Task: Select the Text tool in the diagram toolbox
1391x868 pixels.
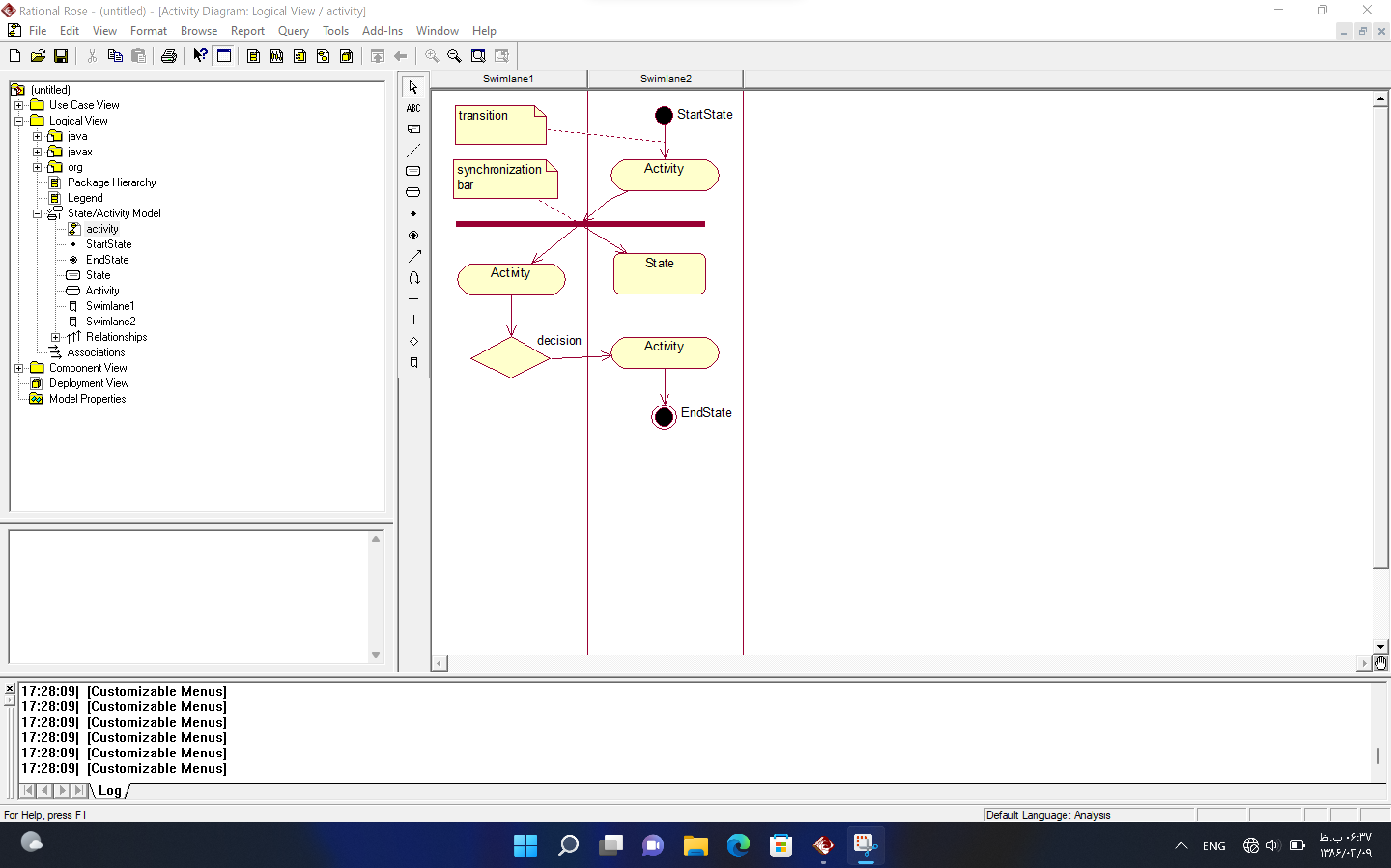Action: click(x=413, y=108)
